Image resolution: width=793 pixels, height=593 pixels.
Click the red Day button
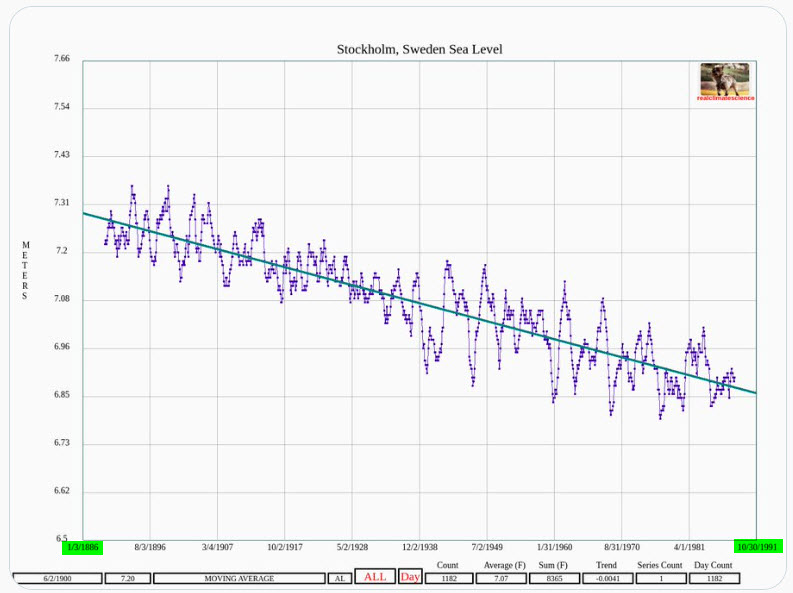[x=410, y=577]
